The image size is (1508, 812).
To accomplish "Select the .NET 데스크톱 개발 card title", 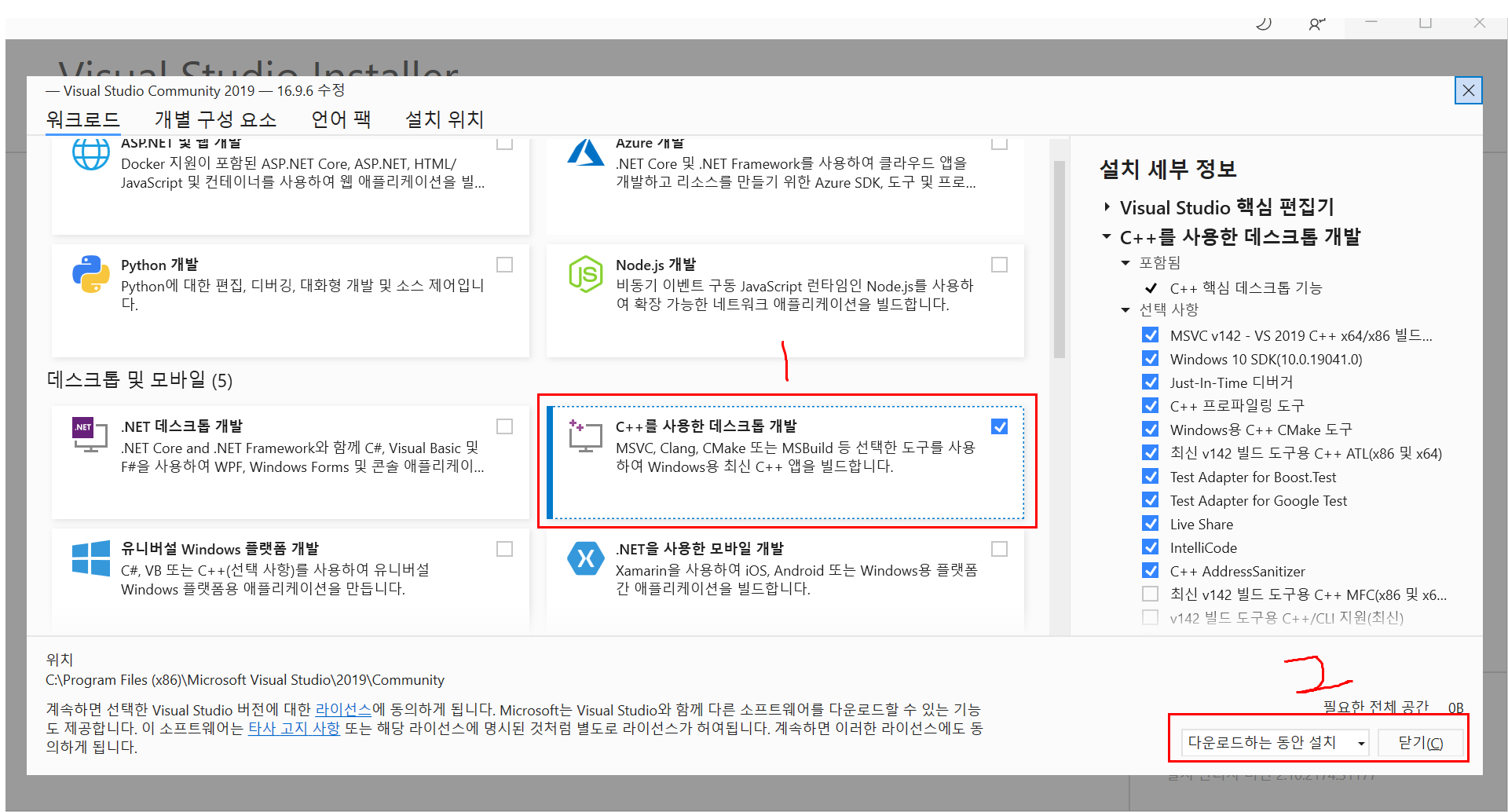I will [x=181, y=426].
